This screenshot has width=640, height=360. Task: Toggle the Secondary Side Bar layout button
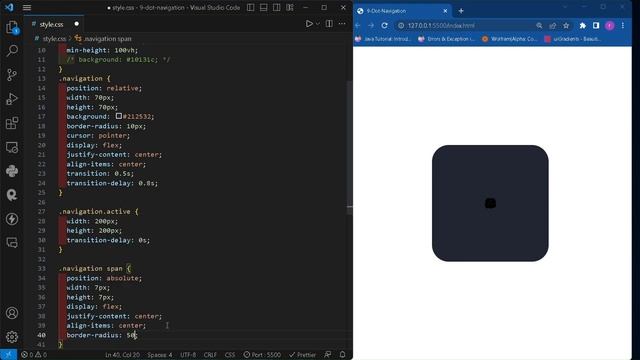(277, 7)
